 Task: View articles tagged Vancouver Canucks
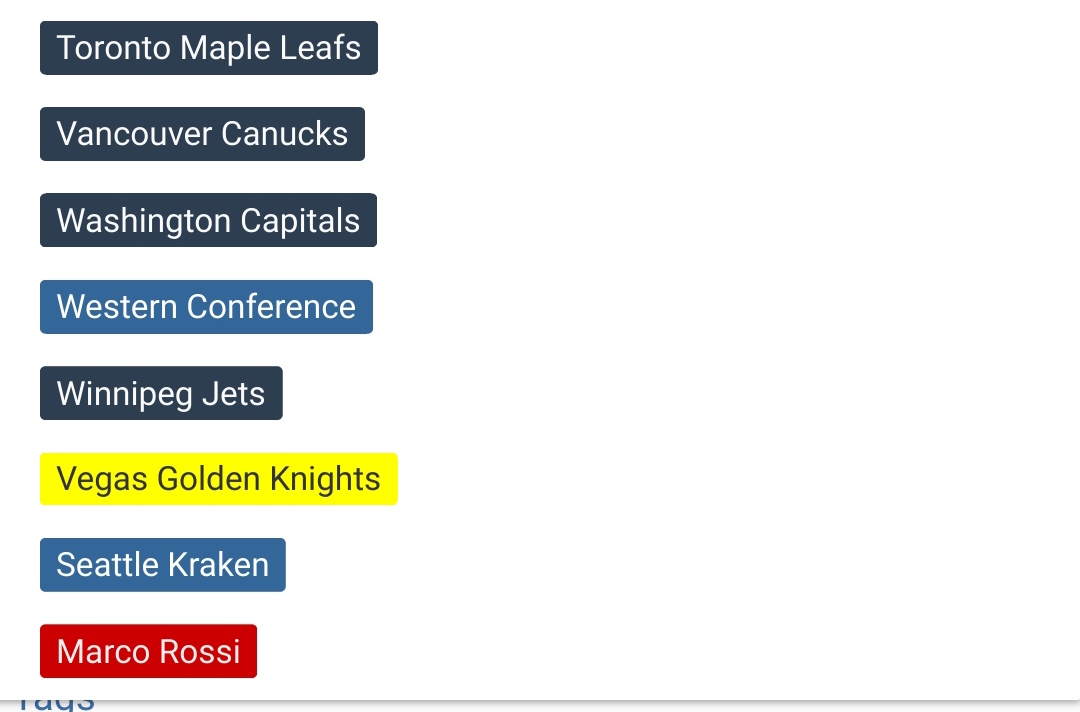pyautogui.click(x=202, y=134)
